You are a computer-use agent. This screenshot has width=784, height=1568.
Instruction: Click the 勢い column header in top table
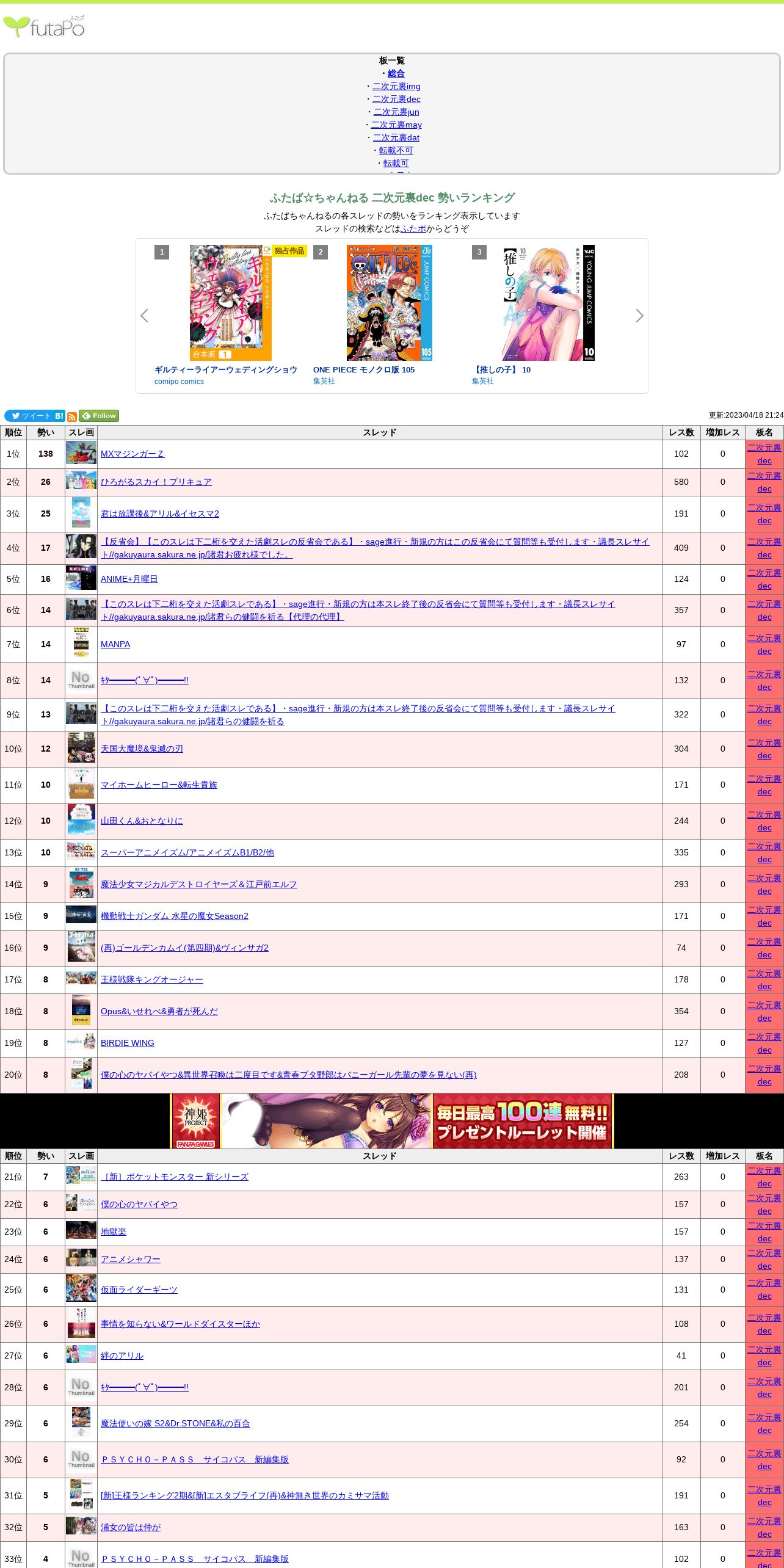point(46,432)
